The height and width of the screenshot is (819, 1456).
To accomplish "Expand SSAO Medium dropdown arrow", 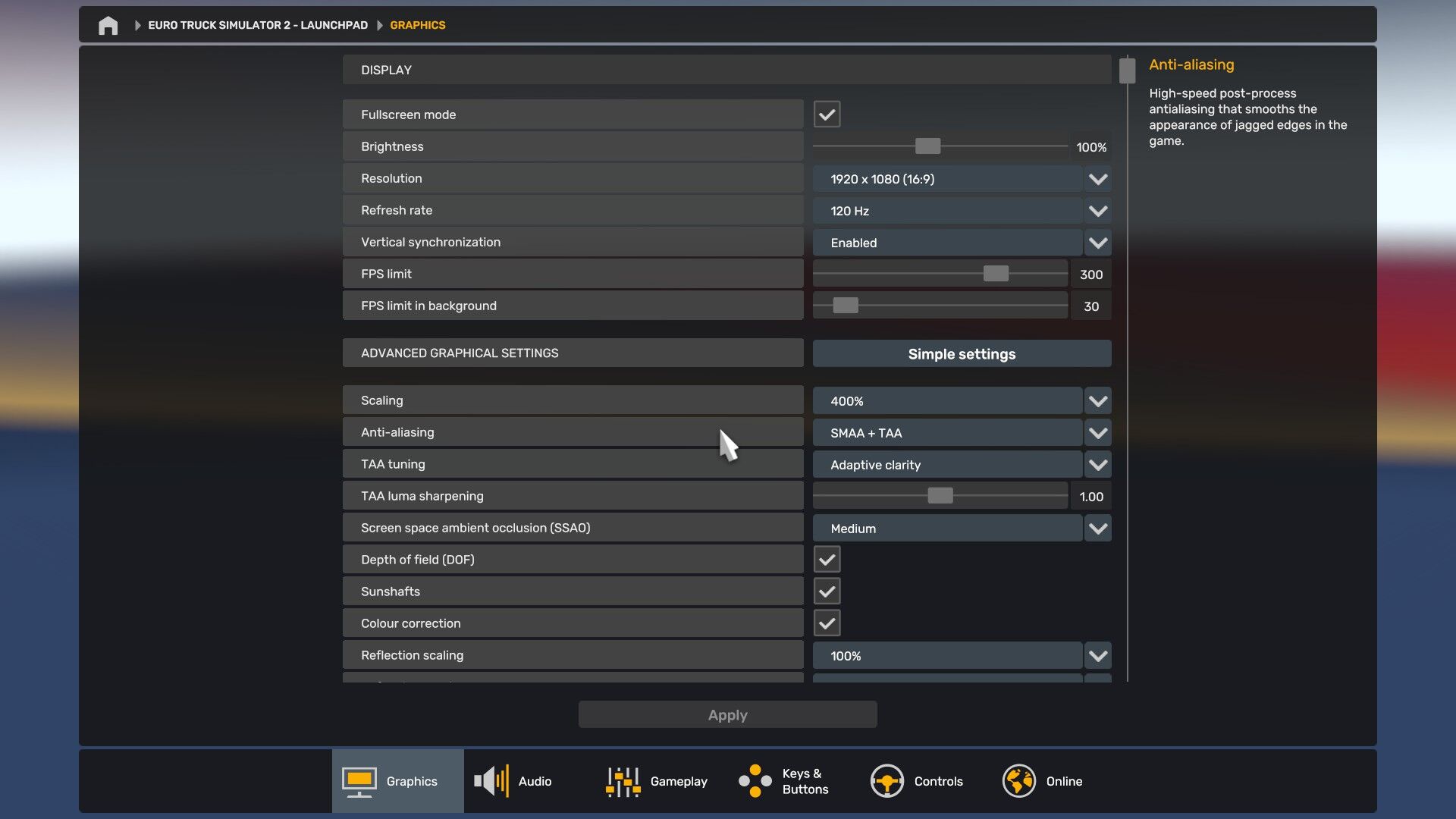I will [x=1098, y=529].
